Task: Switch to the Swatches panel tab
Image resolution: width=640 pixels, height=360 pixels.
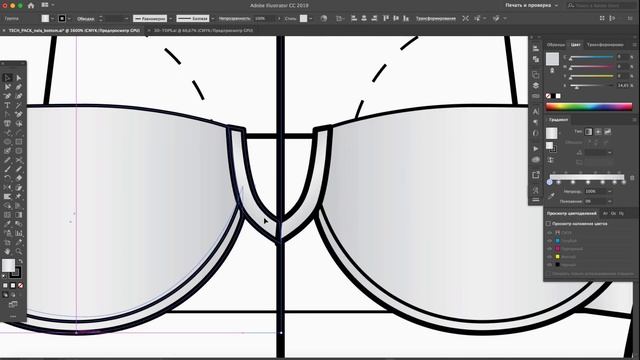Action: (556, 44)
